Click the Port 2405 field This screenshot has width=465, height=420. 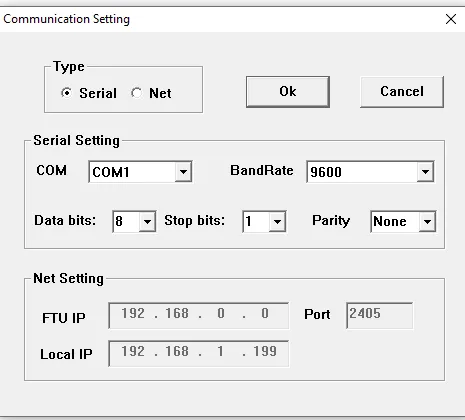[x=380, y=315]
